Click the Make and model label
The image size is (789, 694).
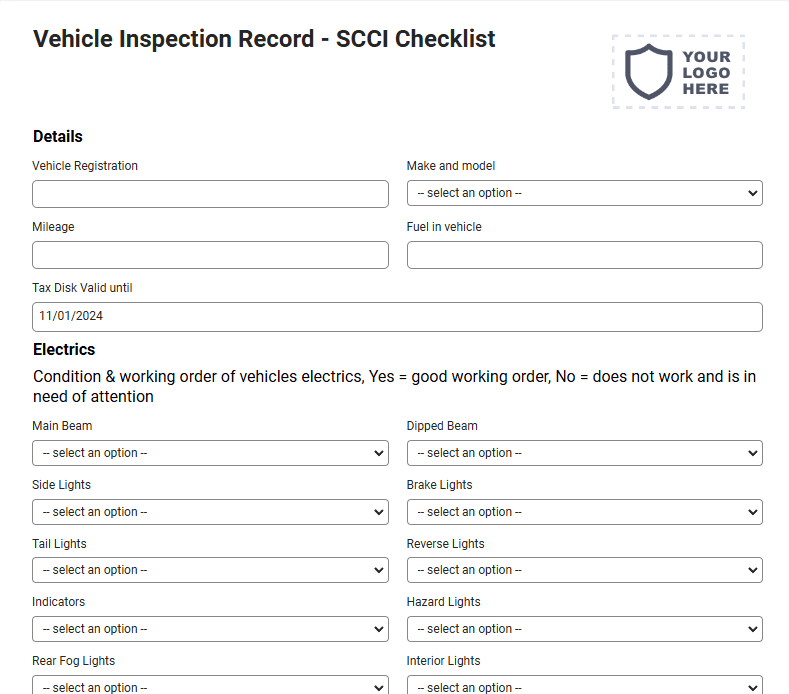451,166
